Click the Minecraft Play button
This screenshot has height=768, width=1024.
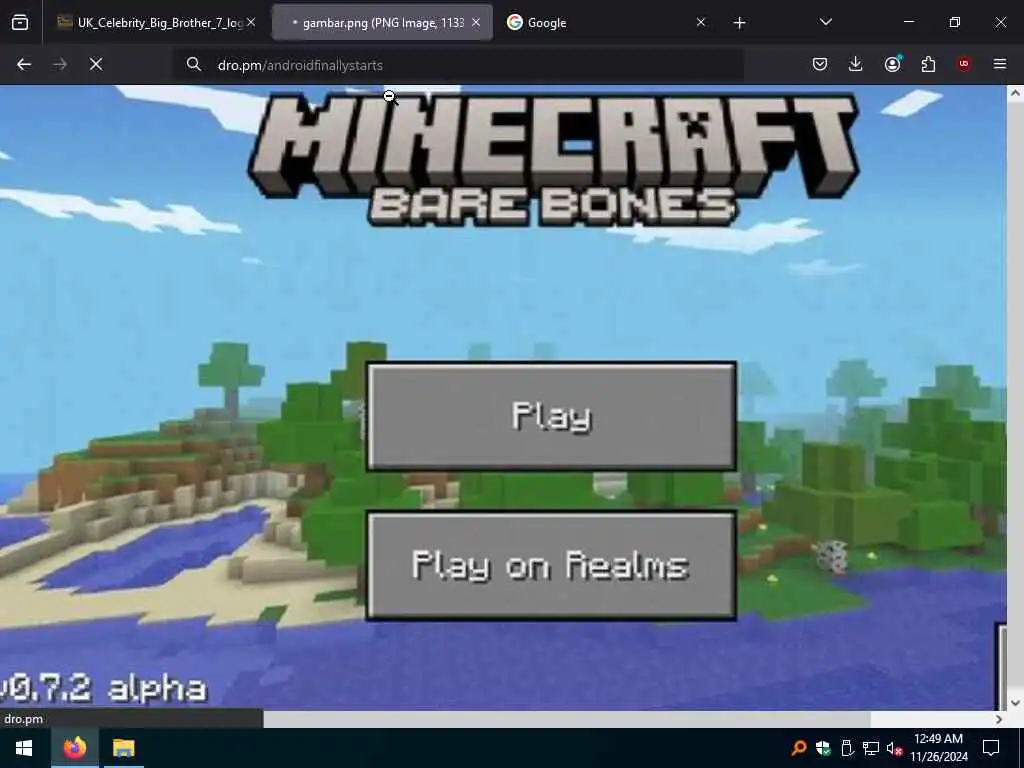[552, 416]
